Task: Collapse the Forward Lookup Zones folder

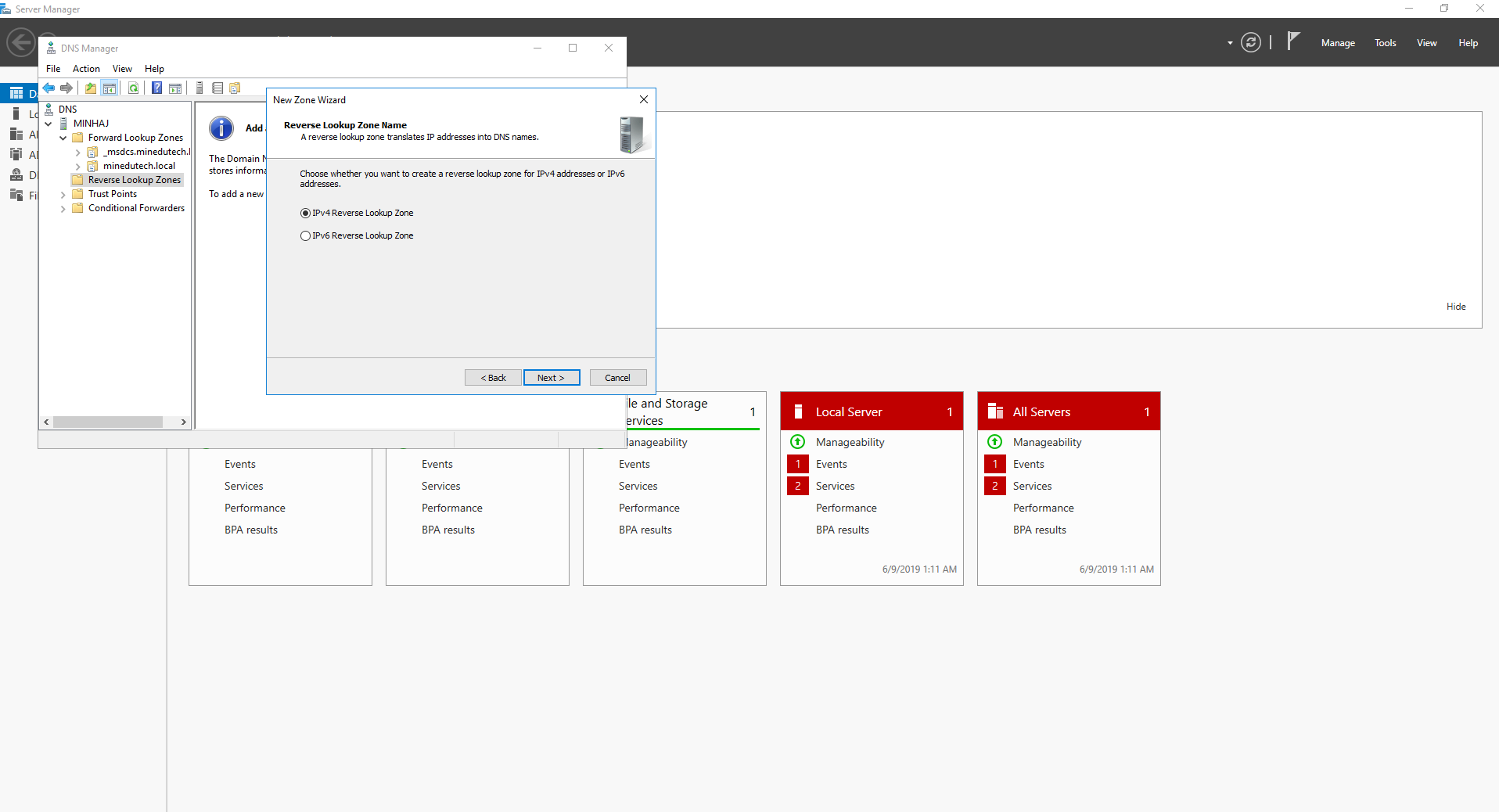Action: (x=63, y=137)
